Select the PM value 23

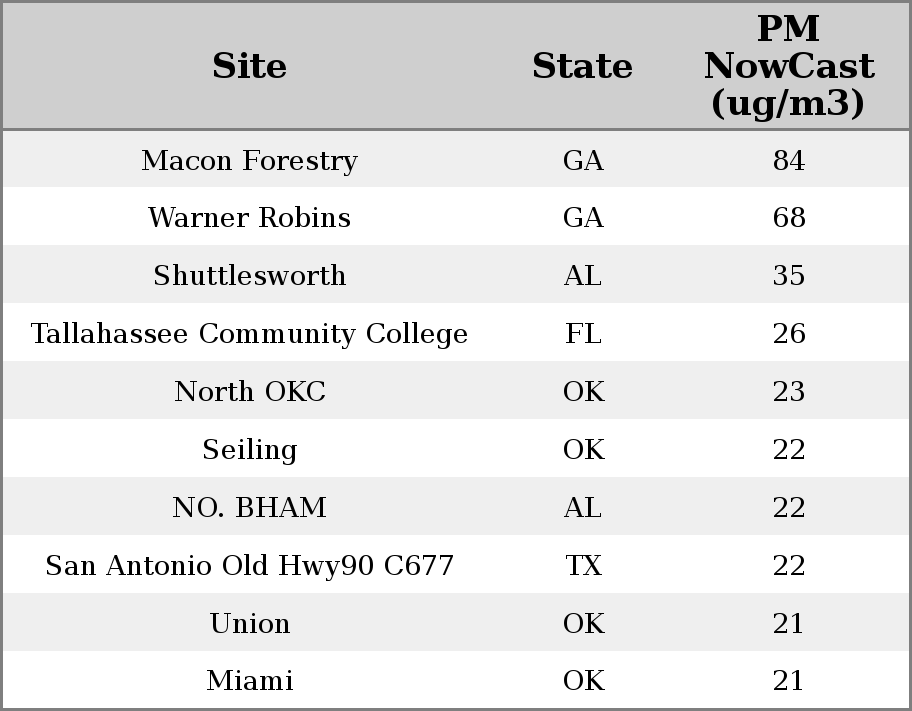click(x=788, y=392)
